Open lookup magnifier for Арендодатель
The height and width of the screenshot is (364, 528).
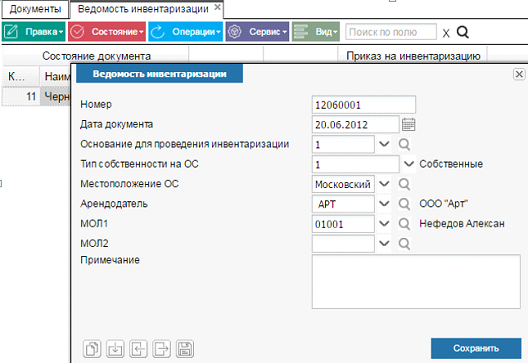pyautogui.click(x=404, y=204)
